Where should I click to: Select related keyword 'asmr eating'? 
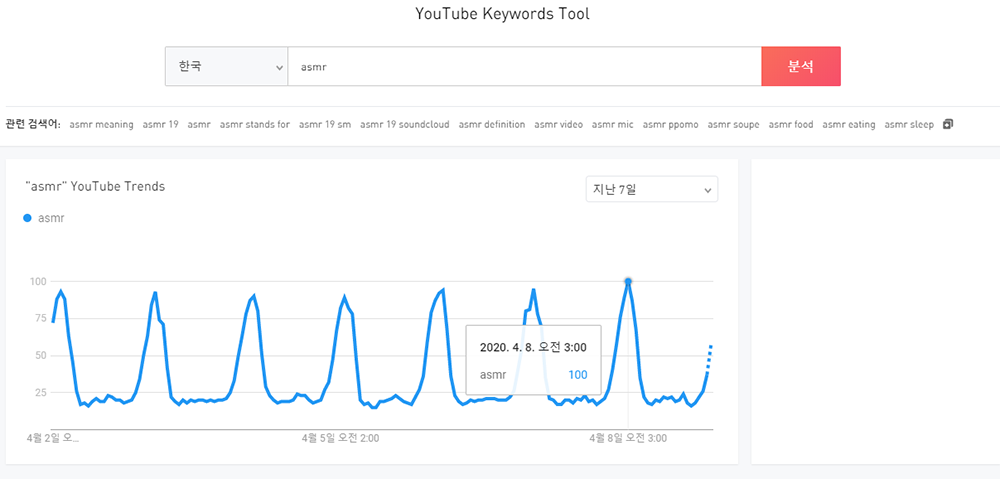[848, 124]
